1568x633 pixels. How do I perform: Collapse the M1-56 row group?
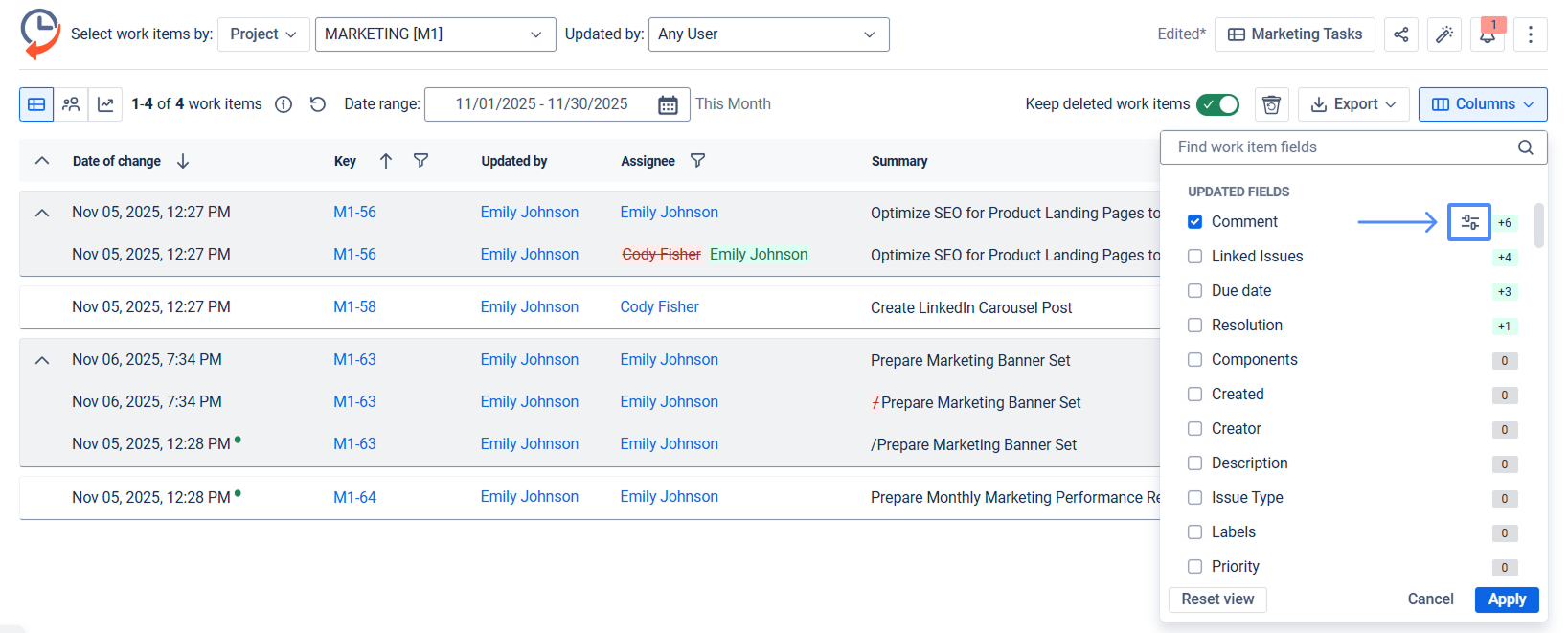click(42, 213)
